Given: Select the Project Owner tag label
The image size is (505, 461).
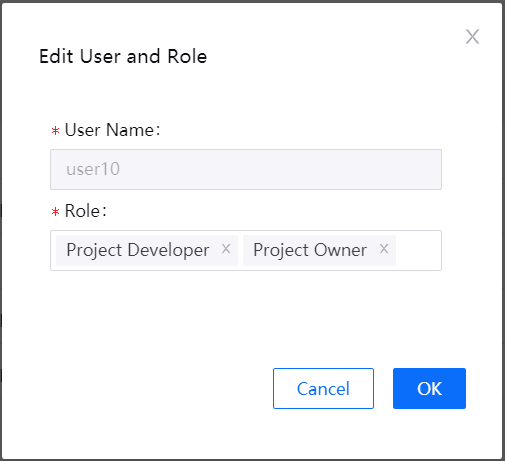Looking at the screenshot, I should pyautogui.click(x=310, y=250).
